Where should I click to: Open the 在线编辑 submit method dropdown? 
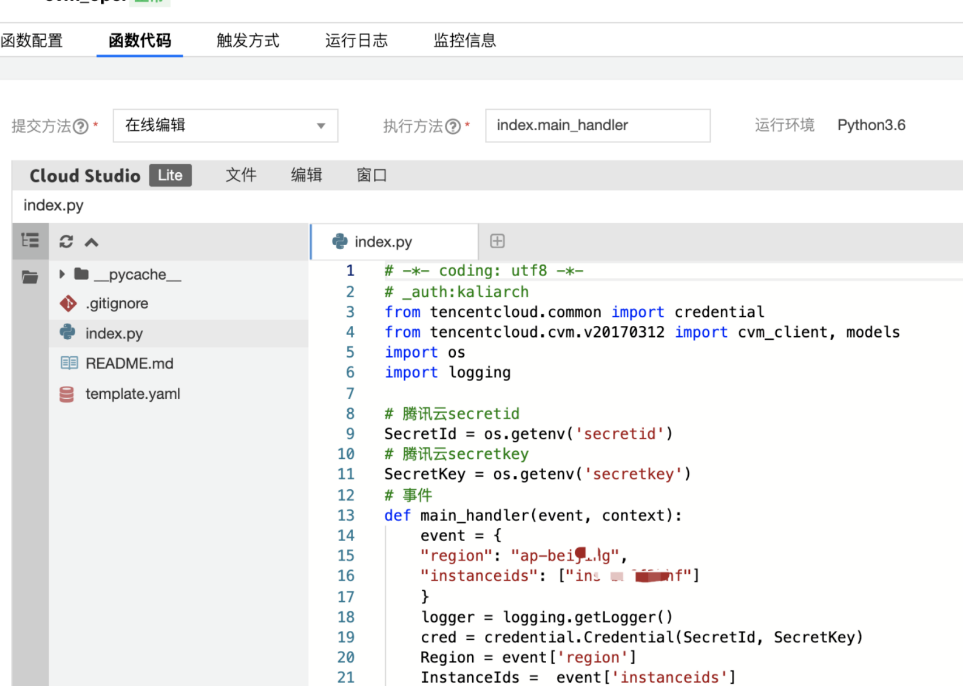225,125
